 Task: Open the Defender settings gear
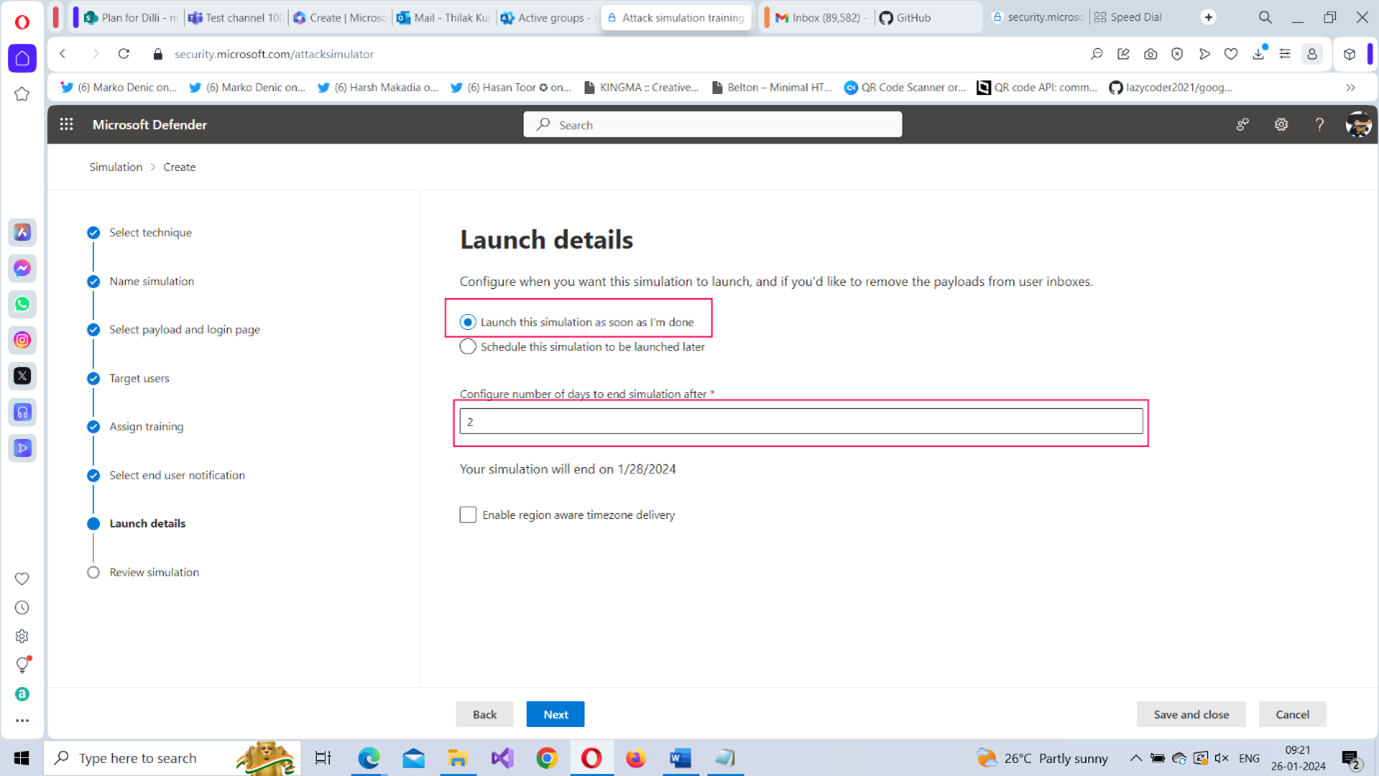point(1281,125)
